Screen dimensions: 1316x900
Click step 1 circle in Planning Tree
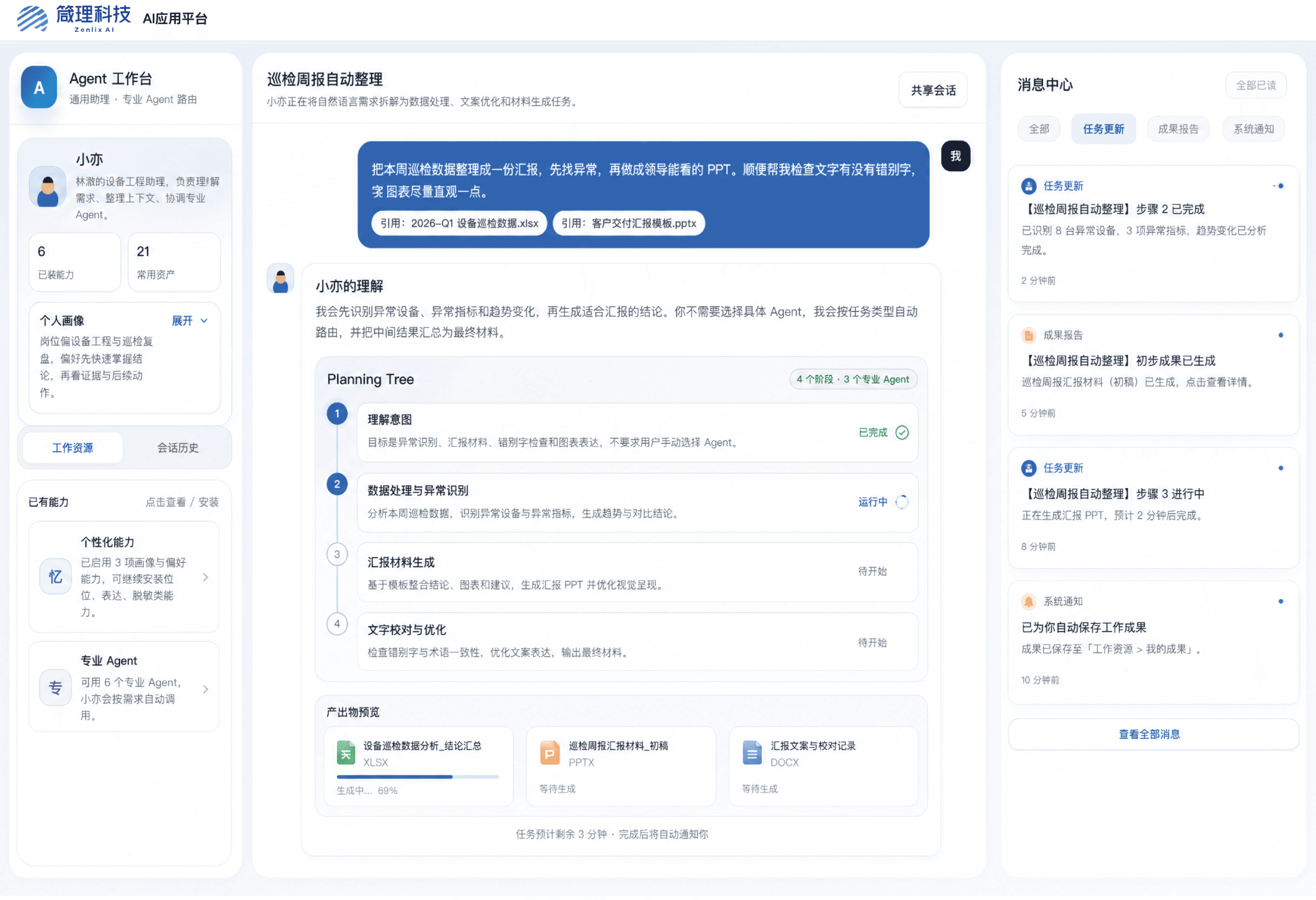pos(337,414)
